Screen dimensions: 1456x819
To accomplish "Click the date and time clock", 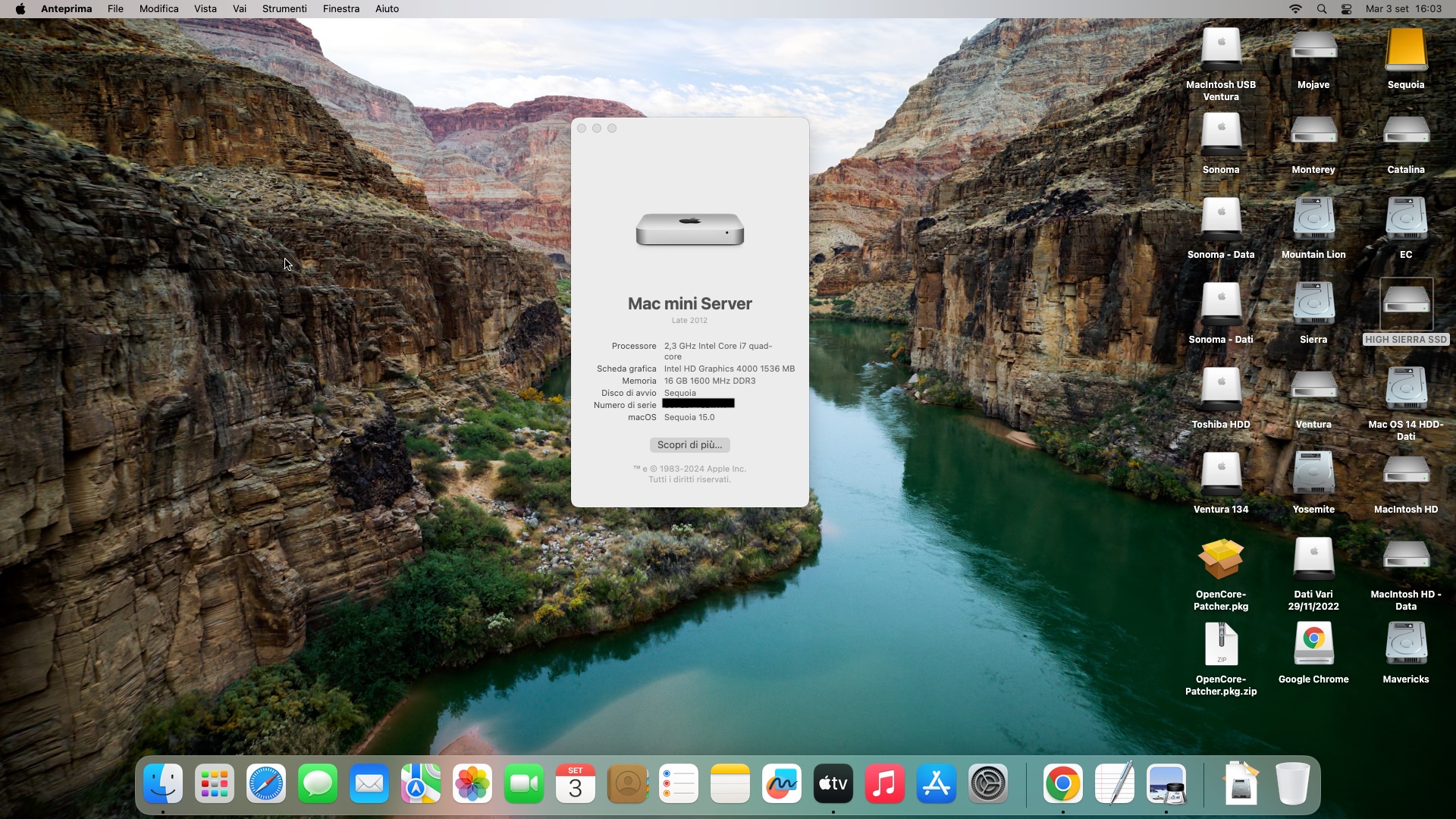I will (x=1403, y=9).
